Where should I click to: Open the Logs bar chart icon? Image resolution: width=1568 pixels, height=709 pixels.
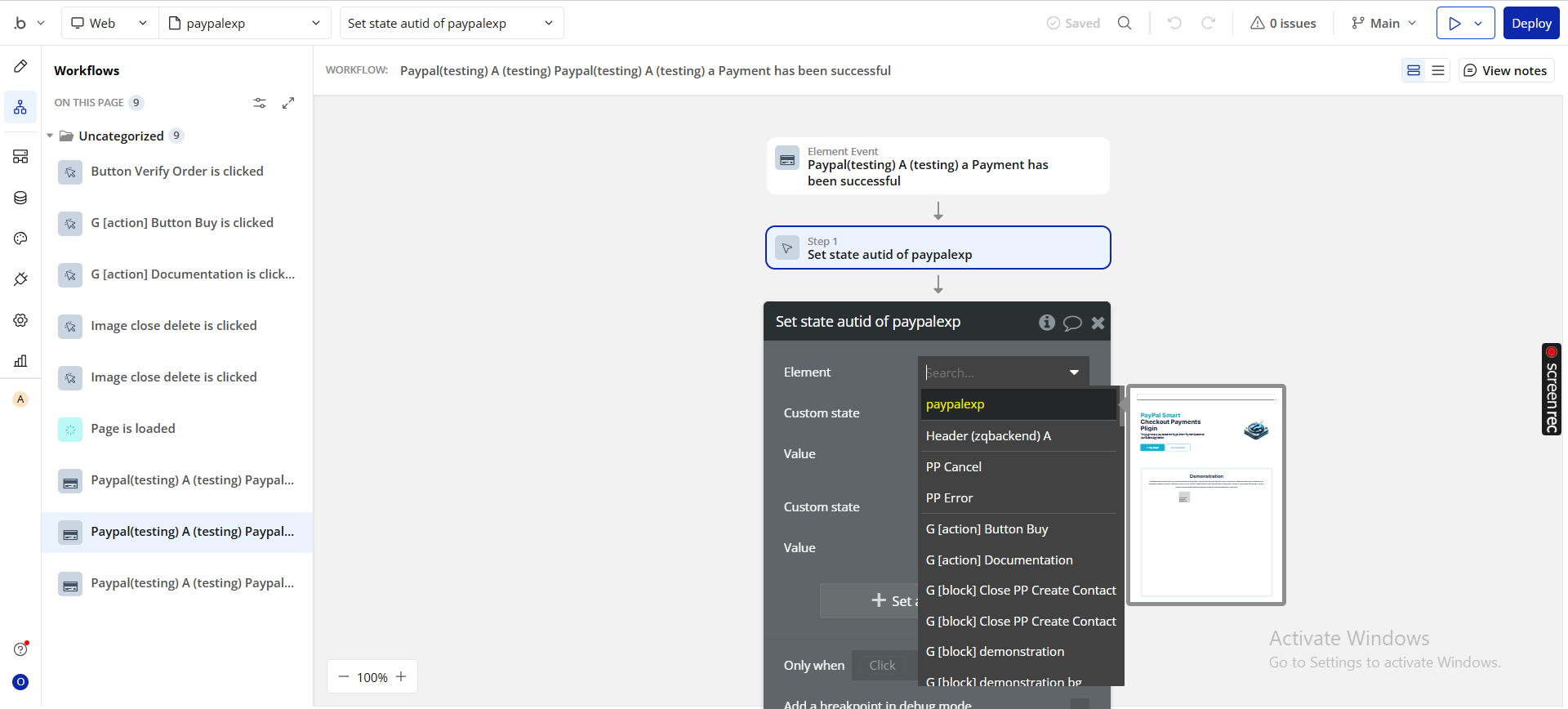coord(20,361)
